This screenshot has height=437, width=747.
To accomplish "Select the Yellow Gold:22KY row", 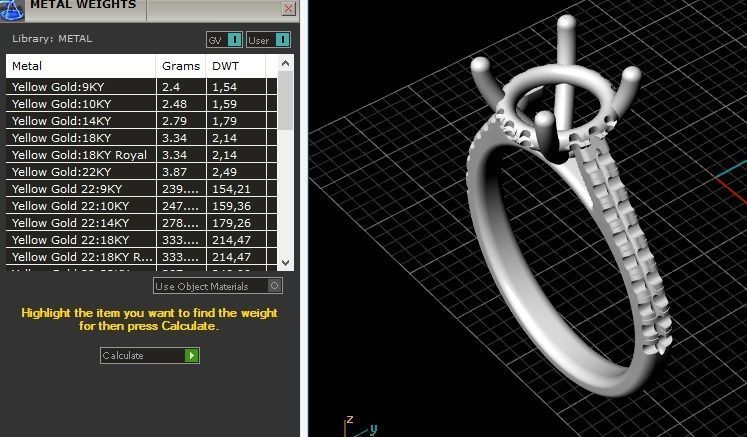I will point(141,172).
